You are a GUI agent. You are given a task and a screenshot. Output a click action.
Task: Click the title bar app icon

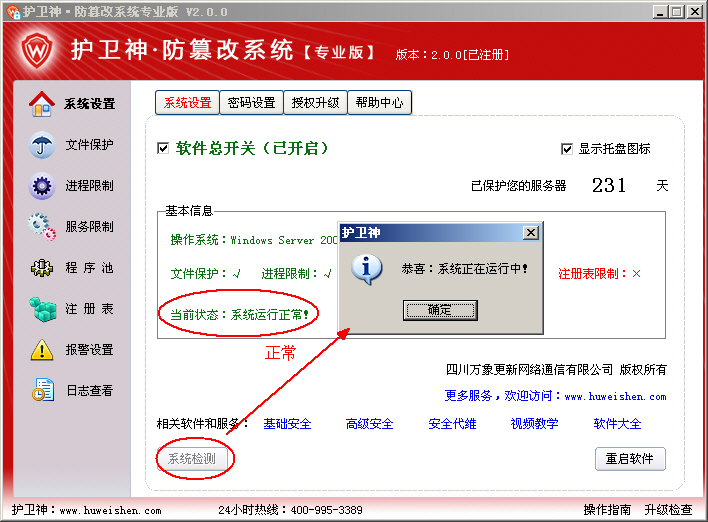pyautogui.click(x=13, y=12)
